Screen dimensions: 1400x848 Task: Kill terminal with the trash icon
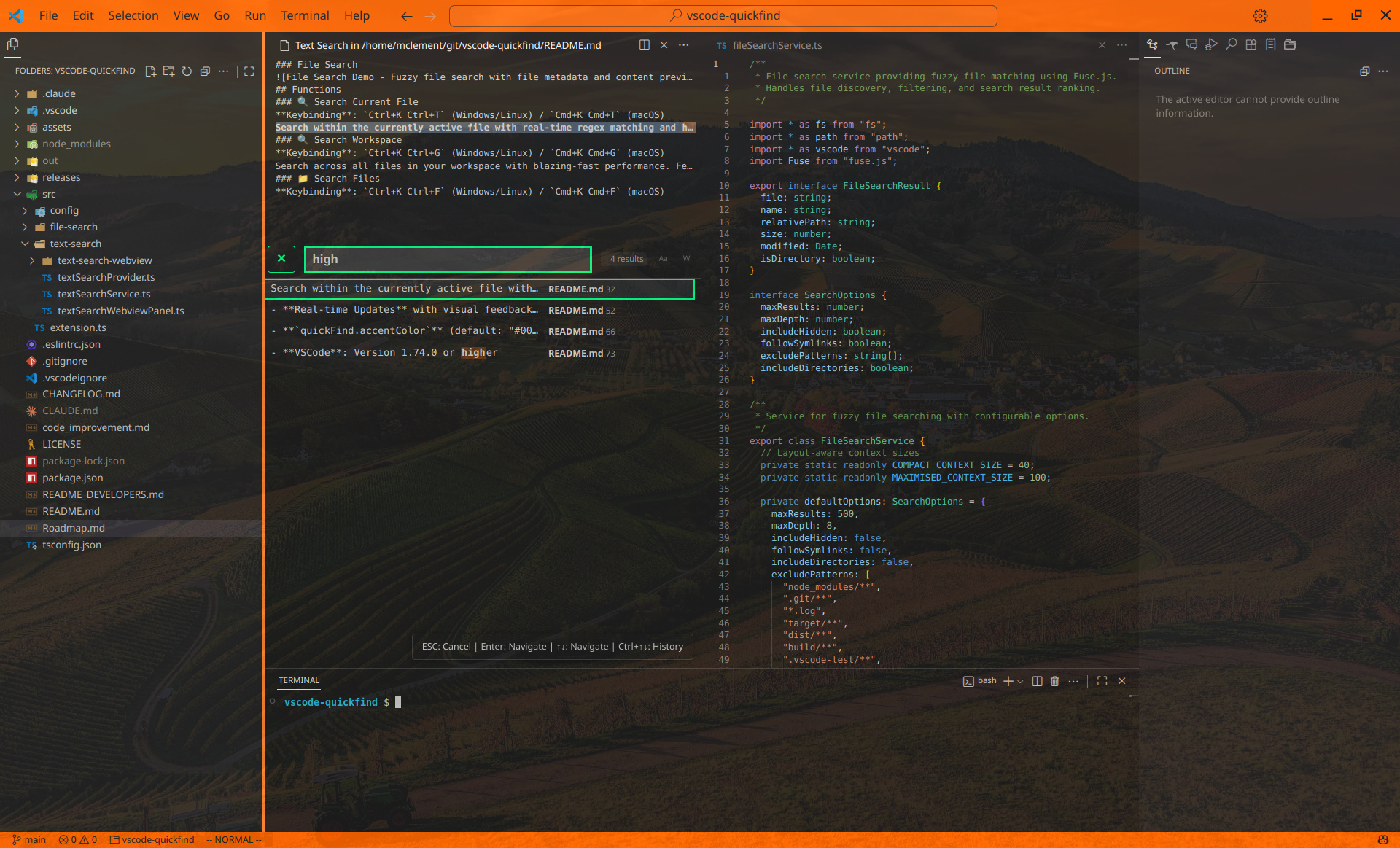coord(1054,681)
